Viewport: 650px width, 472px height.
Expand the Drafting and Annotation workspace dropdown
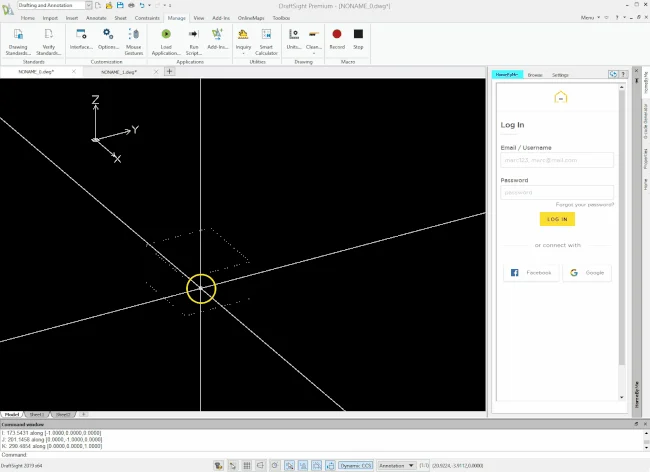[88, 5]
